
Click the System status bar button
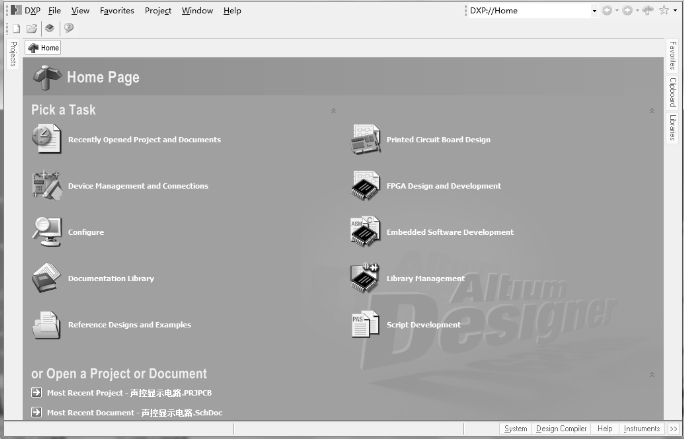(x=515, y=429)
